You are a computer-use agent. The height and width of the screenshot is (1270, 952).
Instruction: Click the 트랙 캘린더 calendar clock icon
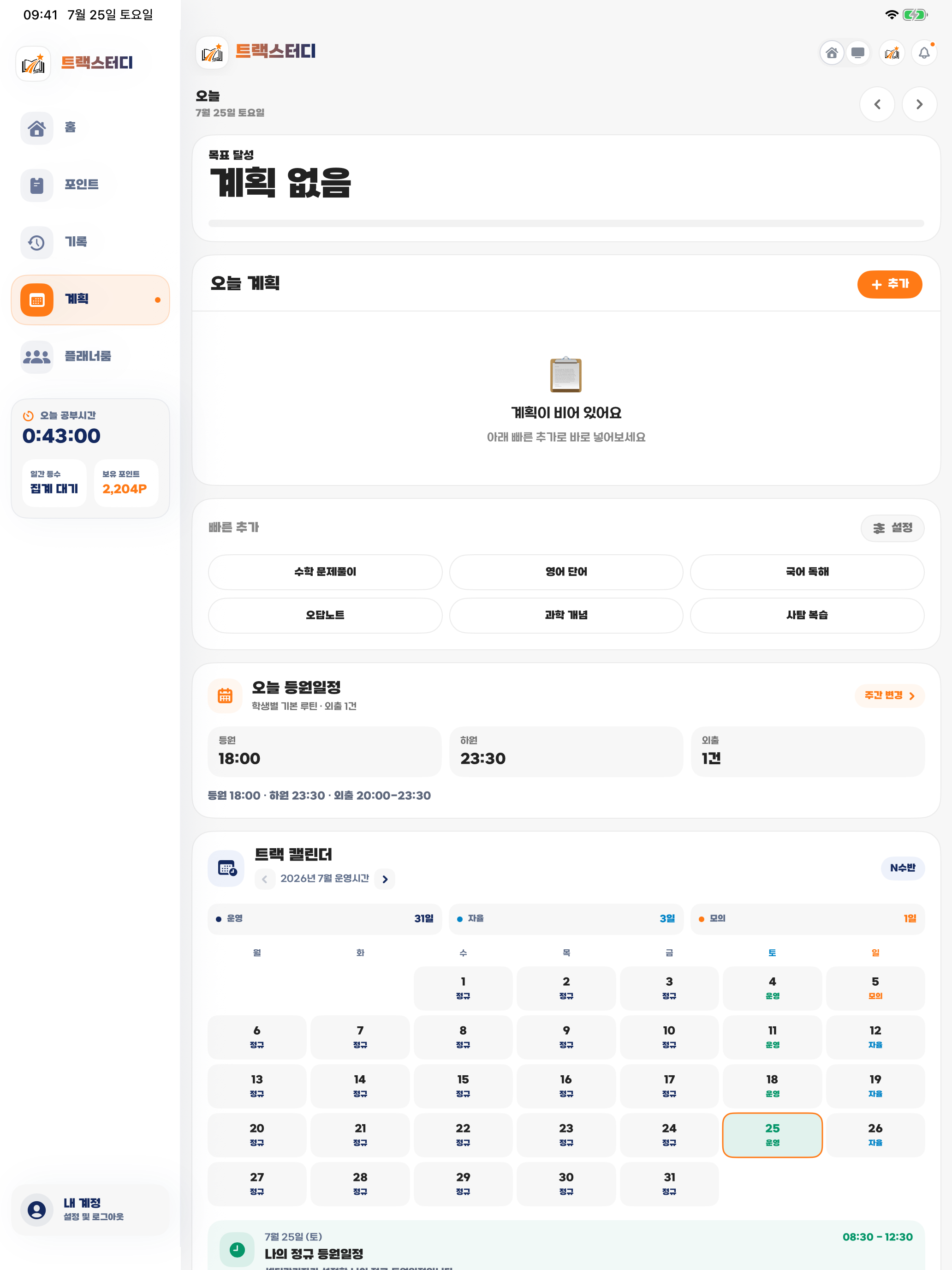[x=226, y=868]
